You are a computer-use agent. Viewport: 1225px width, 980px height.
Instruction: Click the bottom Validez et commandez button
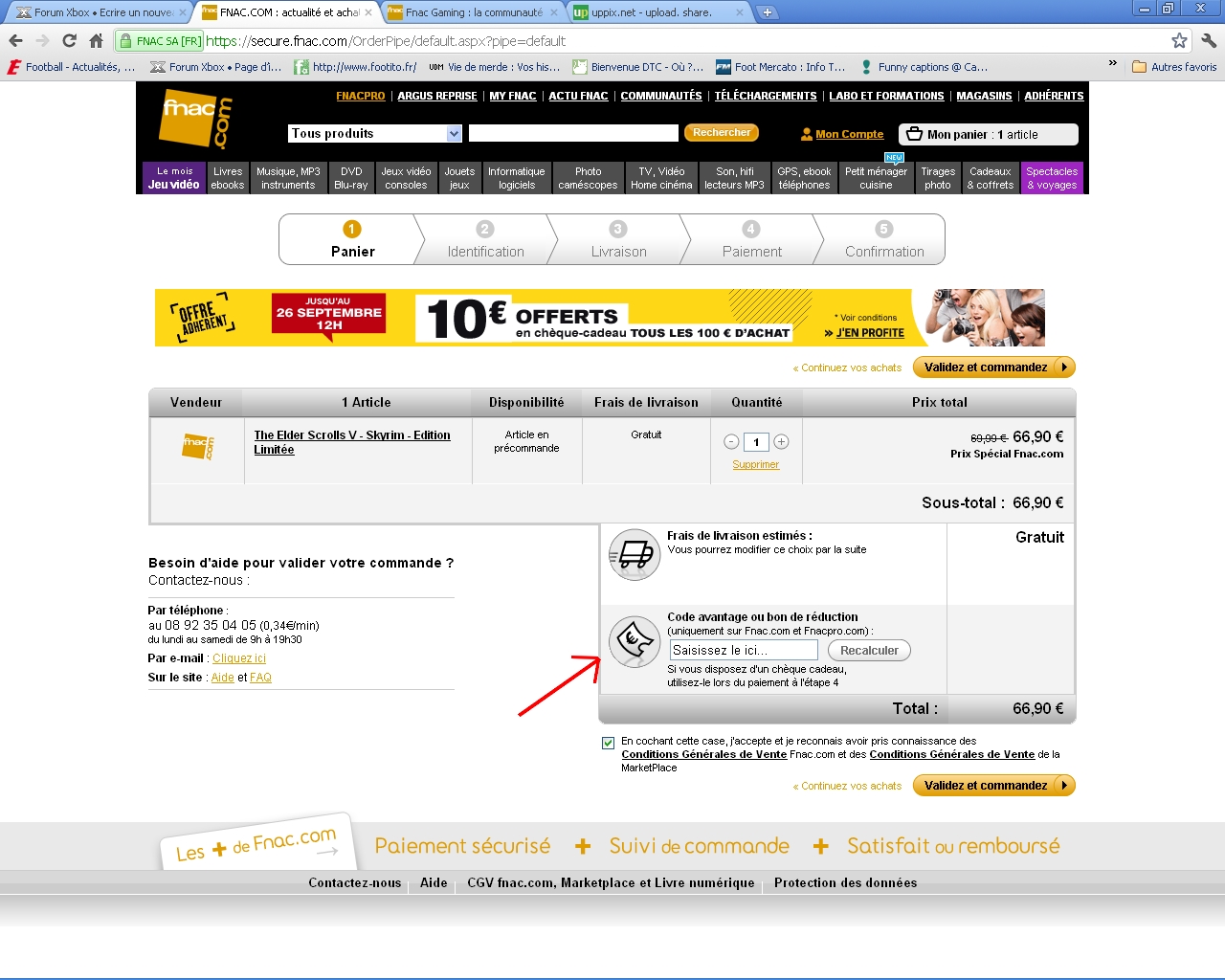994,786
